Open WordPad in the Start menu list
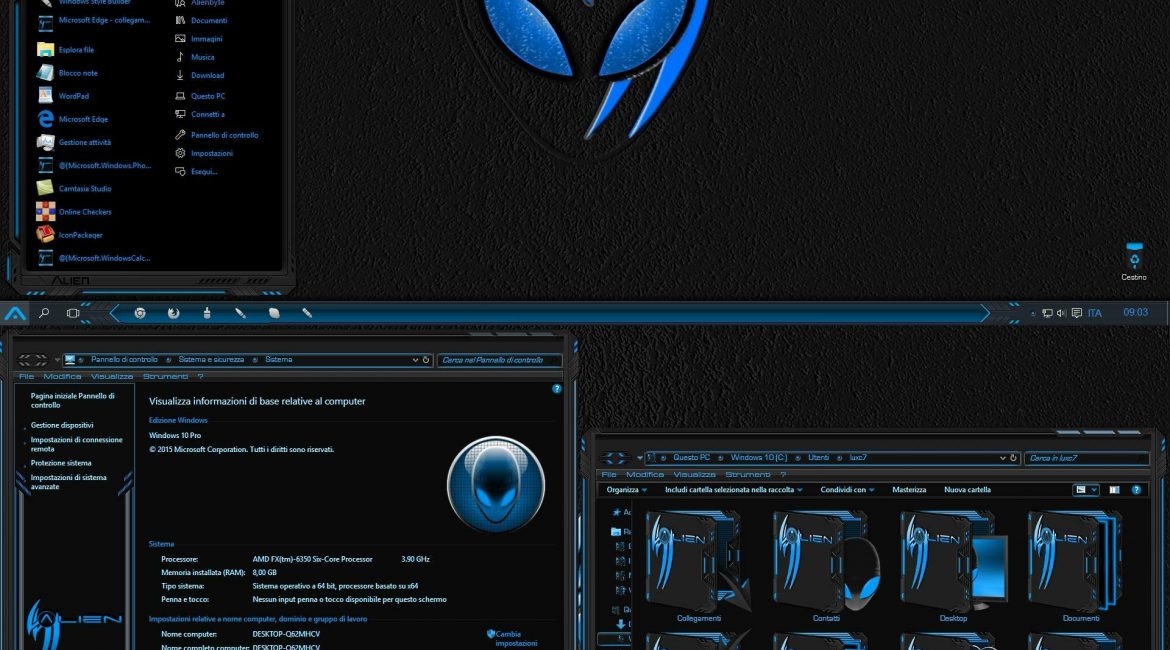The width and height of the screenshot is (1170, 650). (63, 96)
